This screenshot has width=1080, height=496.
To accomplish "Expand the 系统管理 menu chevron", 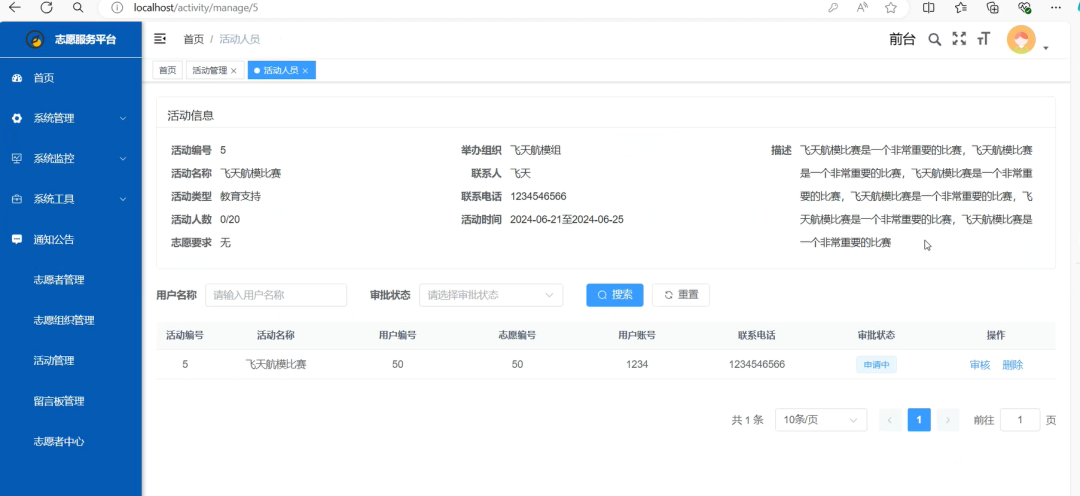I will [x=123, y=118].
